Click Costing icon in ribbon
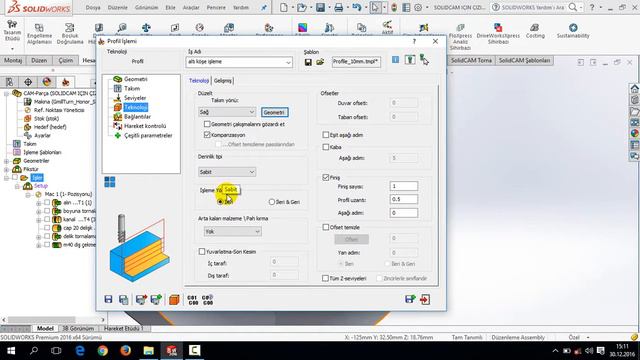 (x=535, y=31)
